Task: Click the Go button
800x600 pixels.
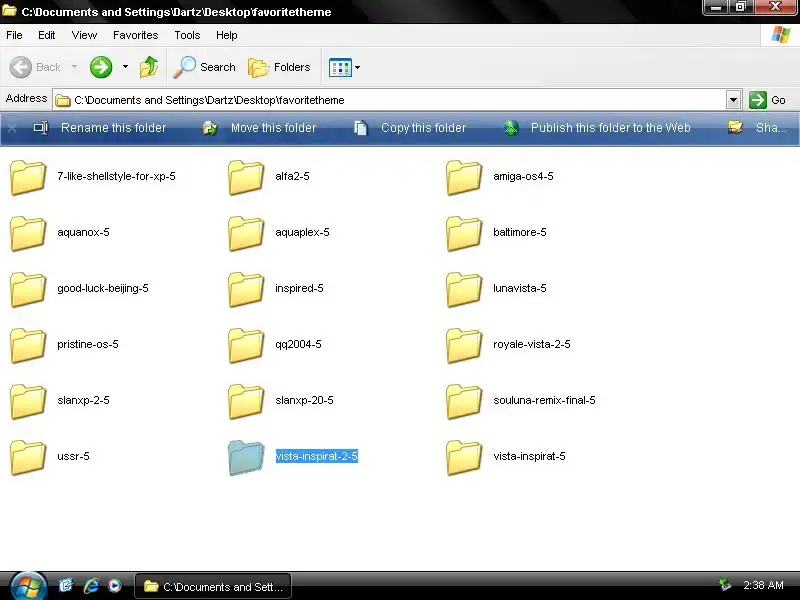Action: (768, 100)
